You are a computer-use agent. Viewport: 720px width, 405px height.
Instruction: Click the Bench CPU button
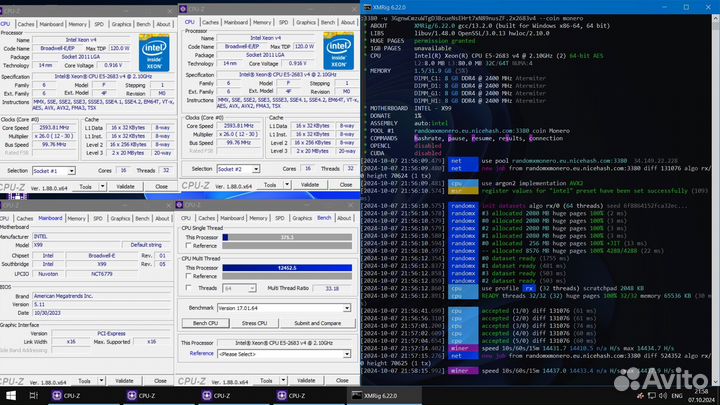coord(205,323)
